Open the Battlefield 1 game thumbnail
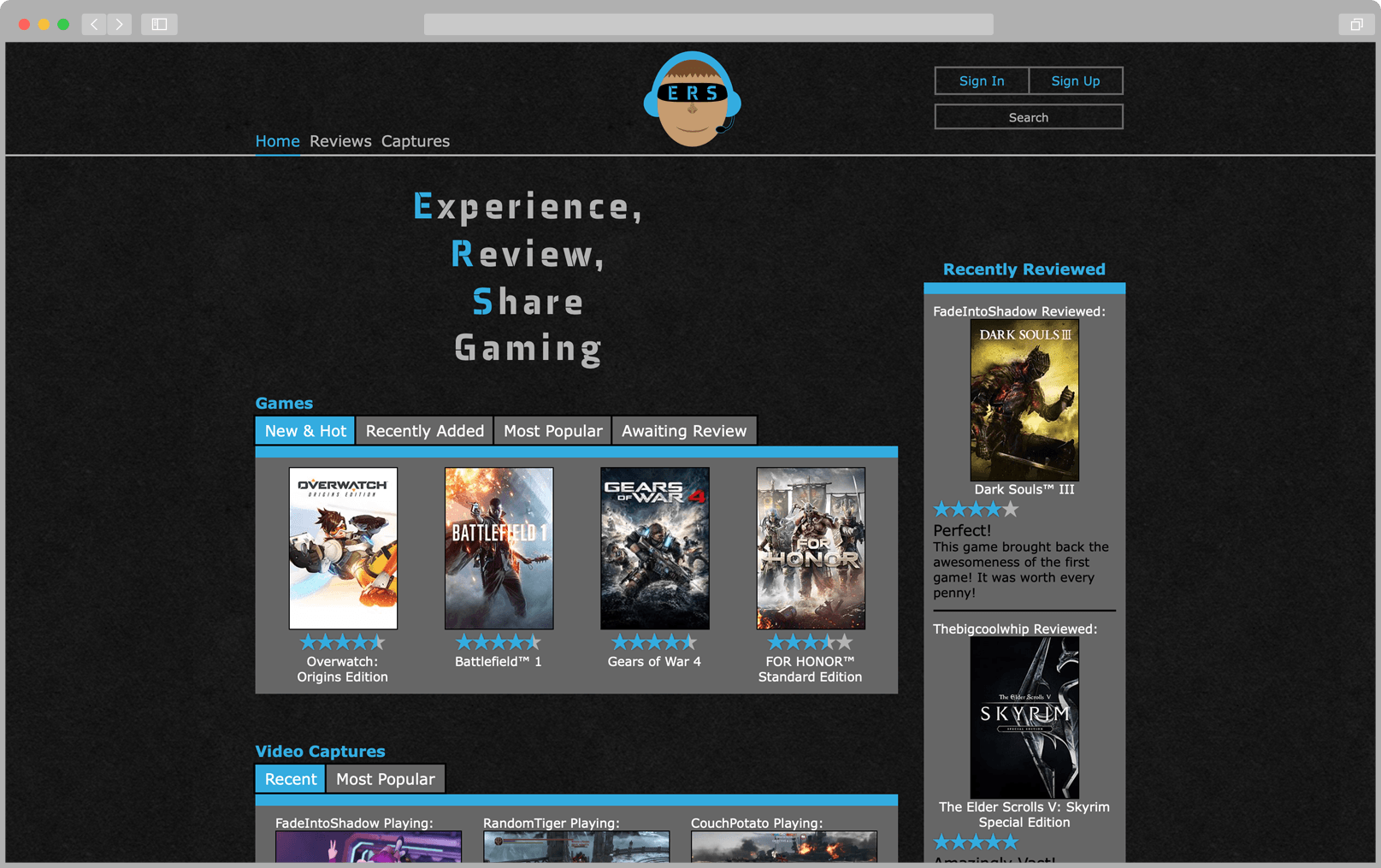 click(x=499, y=547)
